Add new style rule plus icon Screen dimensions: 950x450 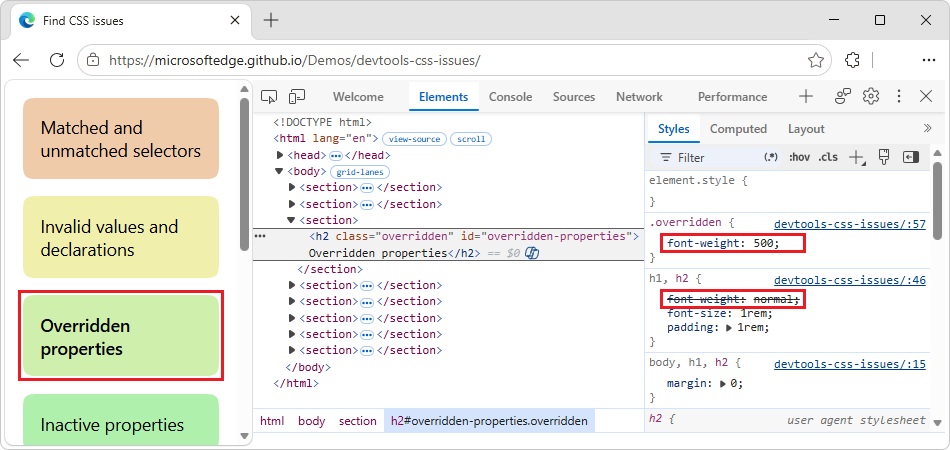[x=857, y=157]
